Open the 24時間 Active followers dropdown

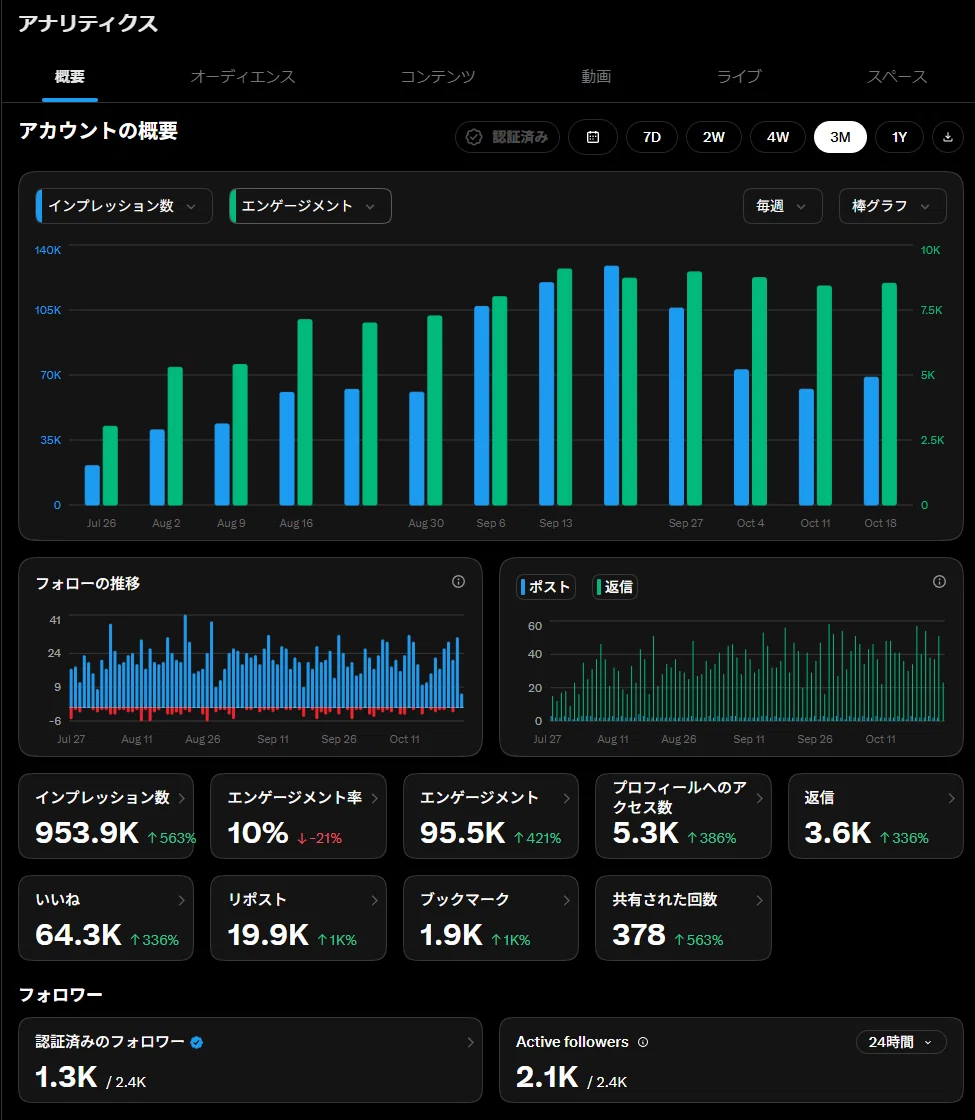[x=901, y=1042]
